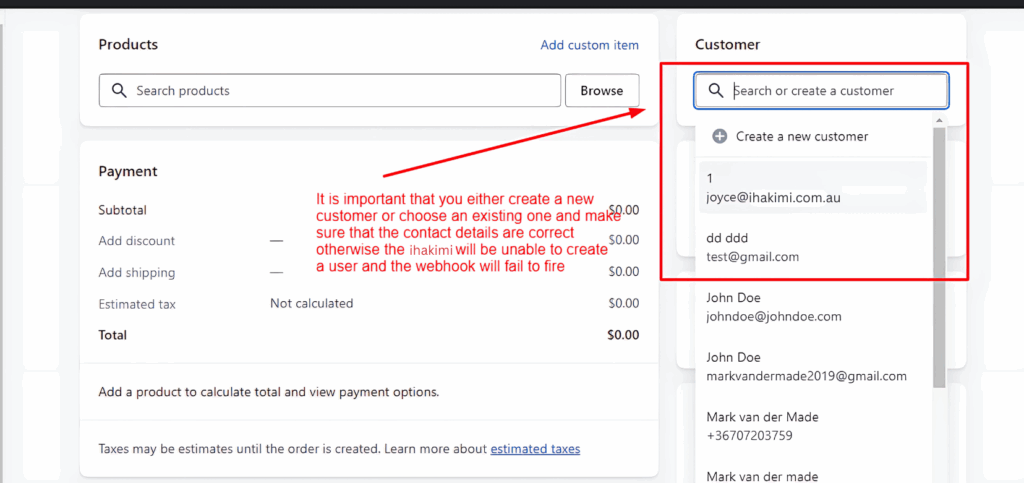Click the plus icon beside Create a new customer

tap(719, 136)
